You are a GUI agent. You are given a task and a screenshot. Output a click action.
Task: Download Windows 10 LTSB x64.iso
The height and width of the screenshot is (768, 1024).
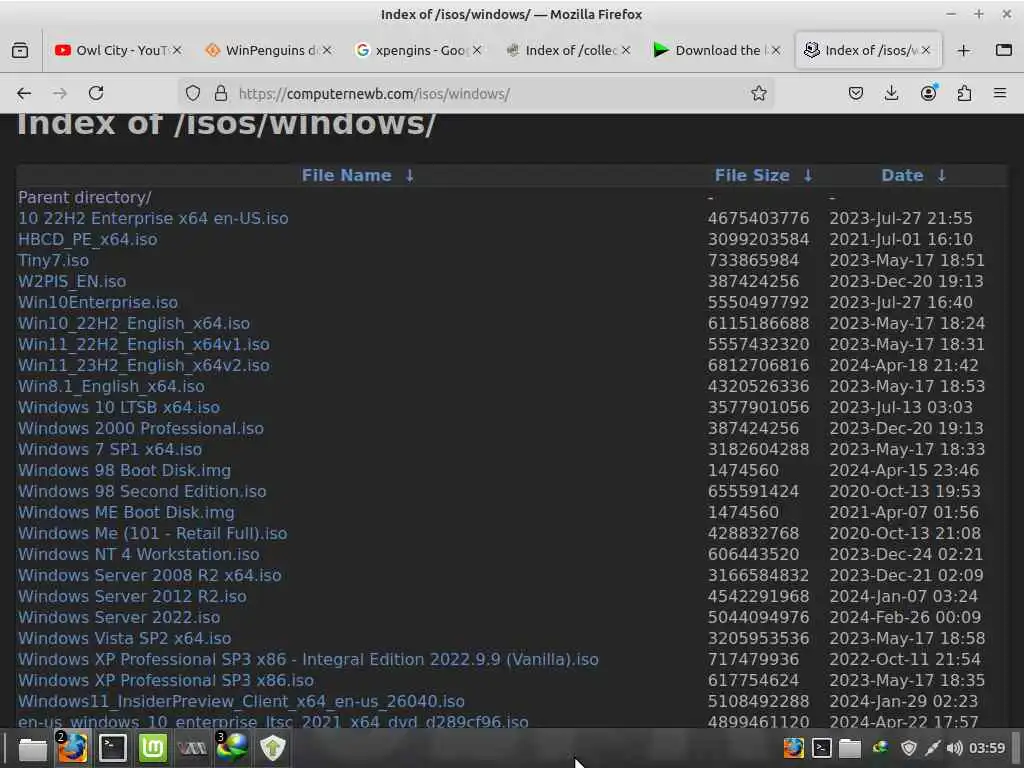119,407
